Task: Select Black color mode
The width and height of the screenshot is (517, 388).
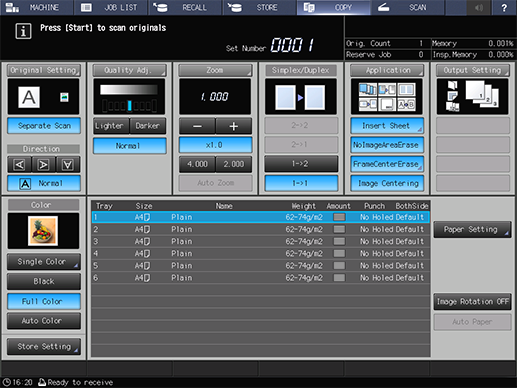Action: click(x=44, y=281)
